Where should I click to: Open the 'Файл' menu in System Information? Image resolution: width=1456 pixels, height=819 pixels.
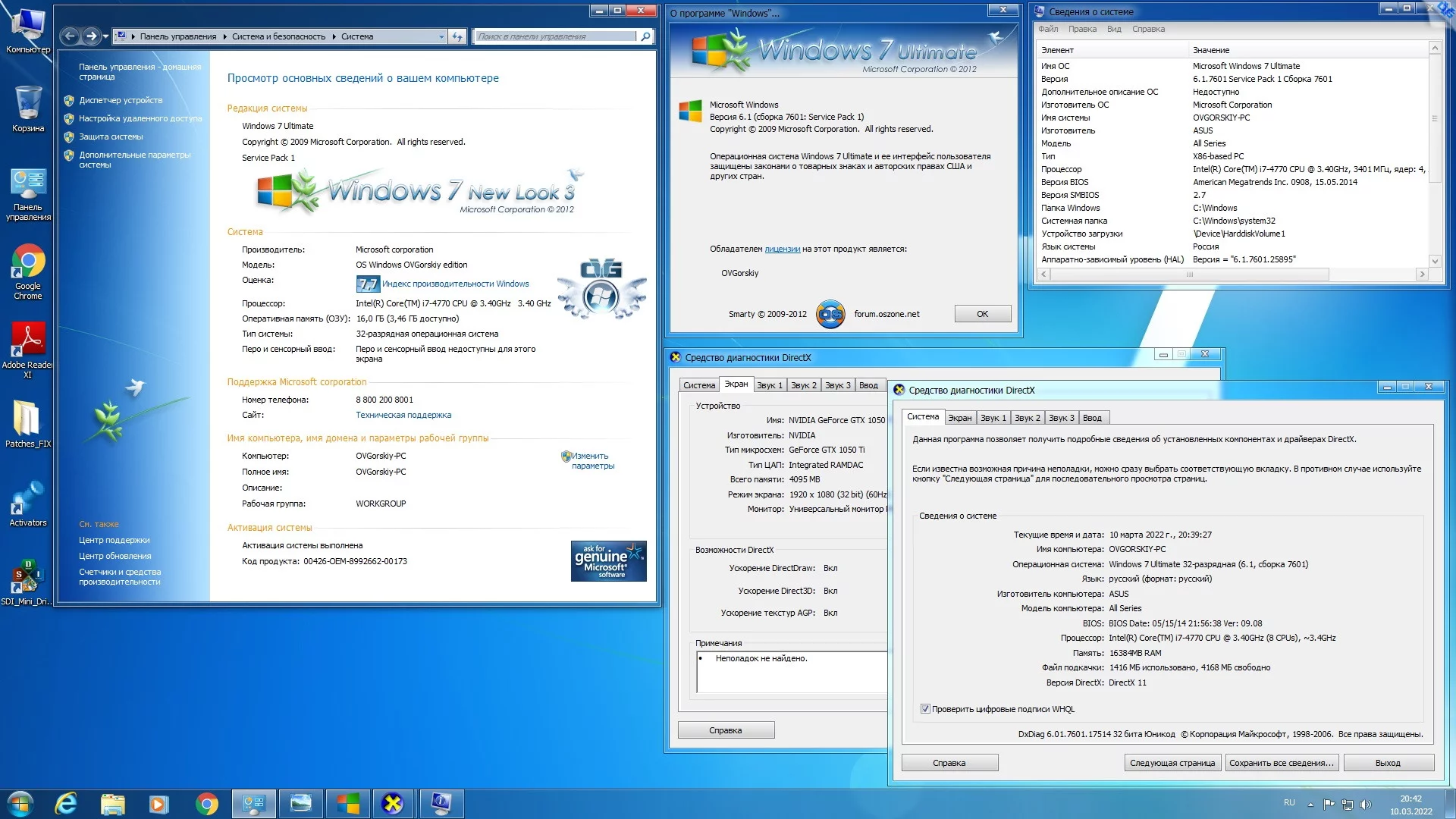tap(1048, 29)
